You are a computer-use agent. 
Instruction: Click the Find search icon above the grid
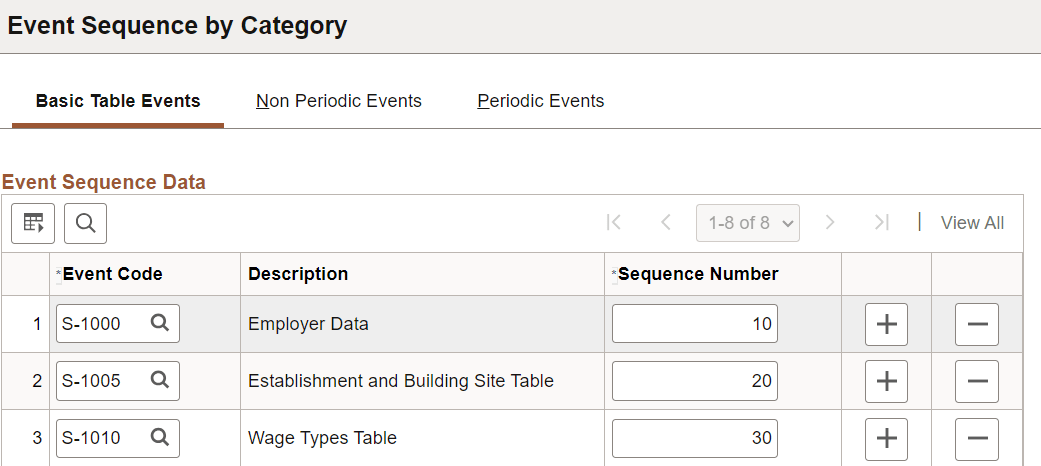pyautogui.click(x=85, y=223)
